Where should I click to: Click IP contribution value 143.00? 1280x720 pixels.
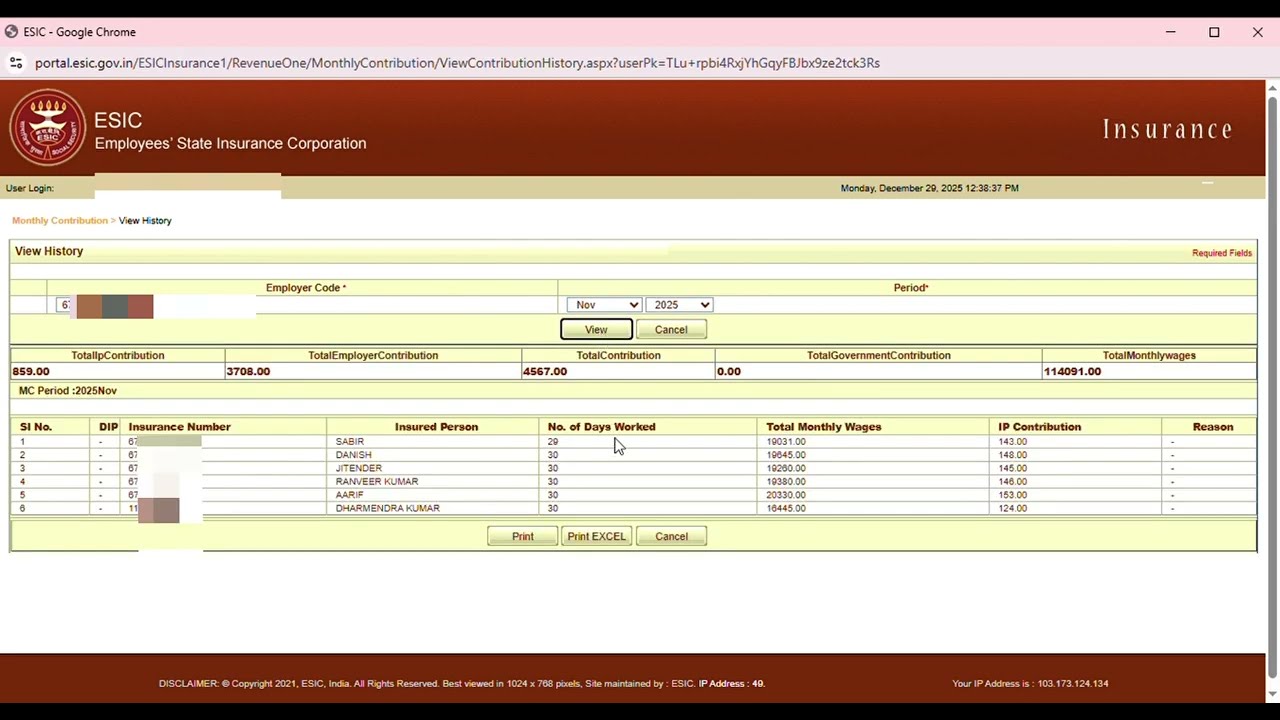pos(1013,441)
